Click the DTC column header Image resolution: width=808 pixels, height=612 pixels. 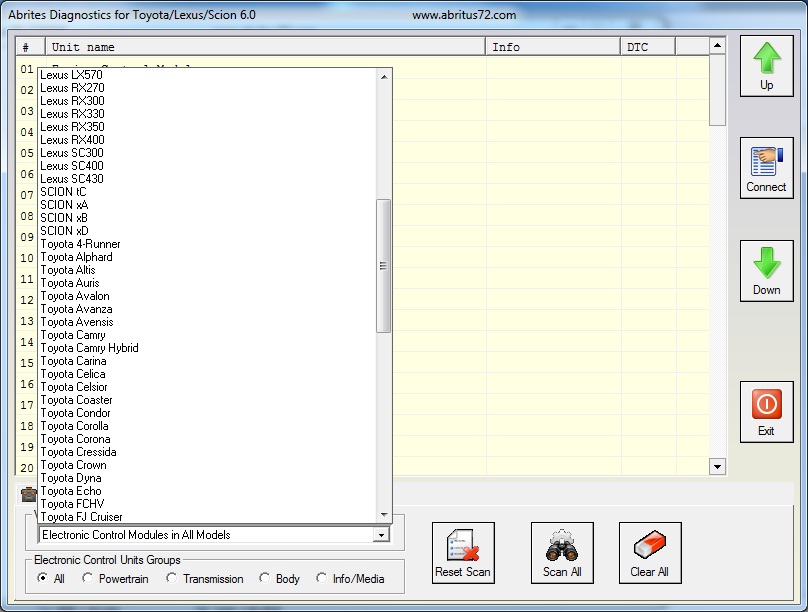coord(648,47)
